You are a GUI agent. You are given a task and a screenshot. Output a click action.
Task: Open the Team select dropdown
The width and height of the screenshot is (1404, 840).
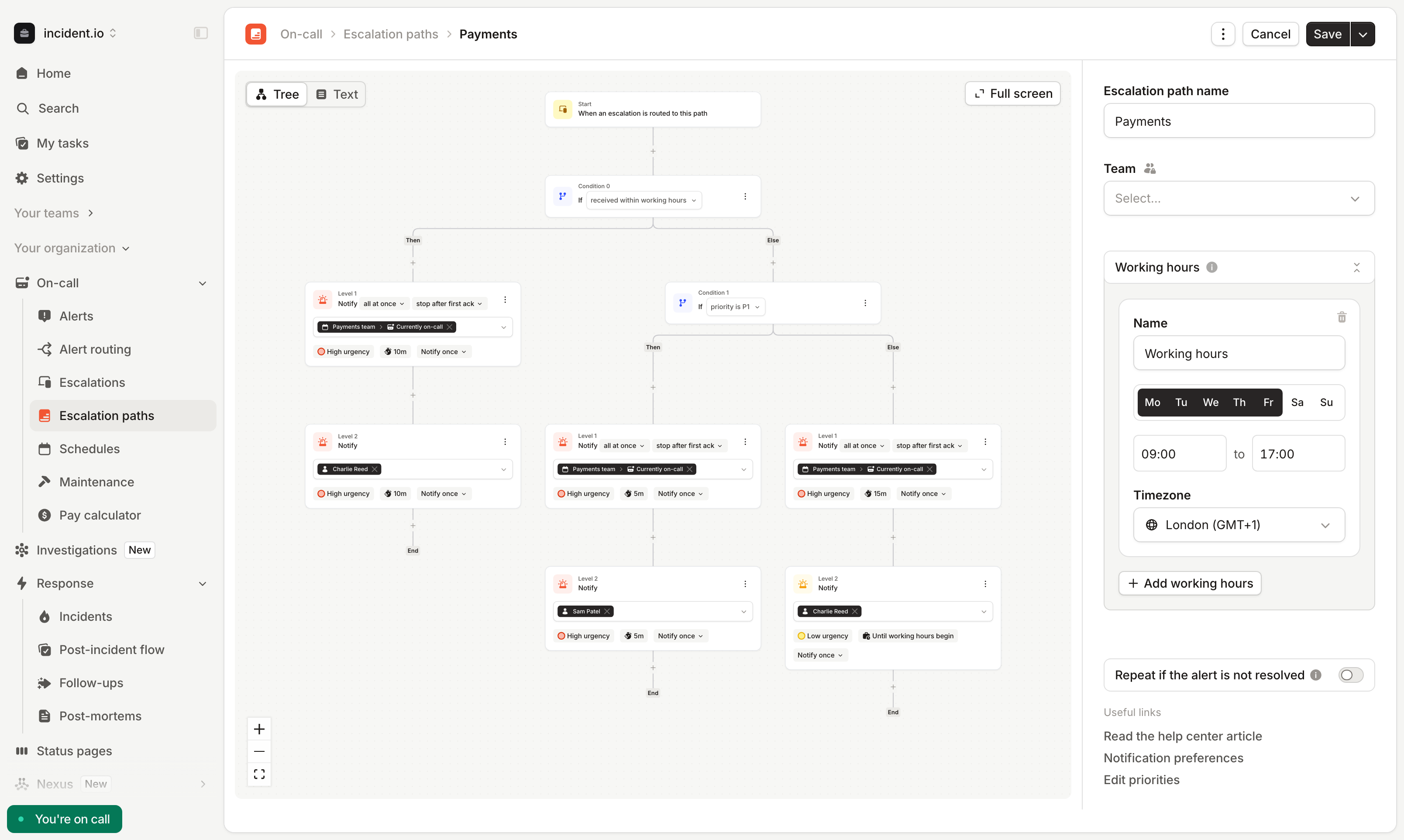pyautogui.click(x=1239, y=198)
